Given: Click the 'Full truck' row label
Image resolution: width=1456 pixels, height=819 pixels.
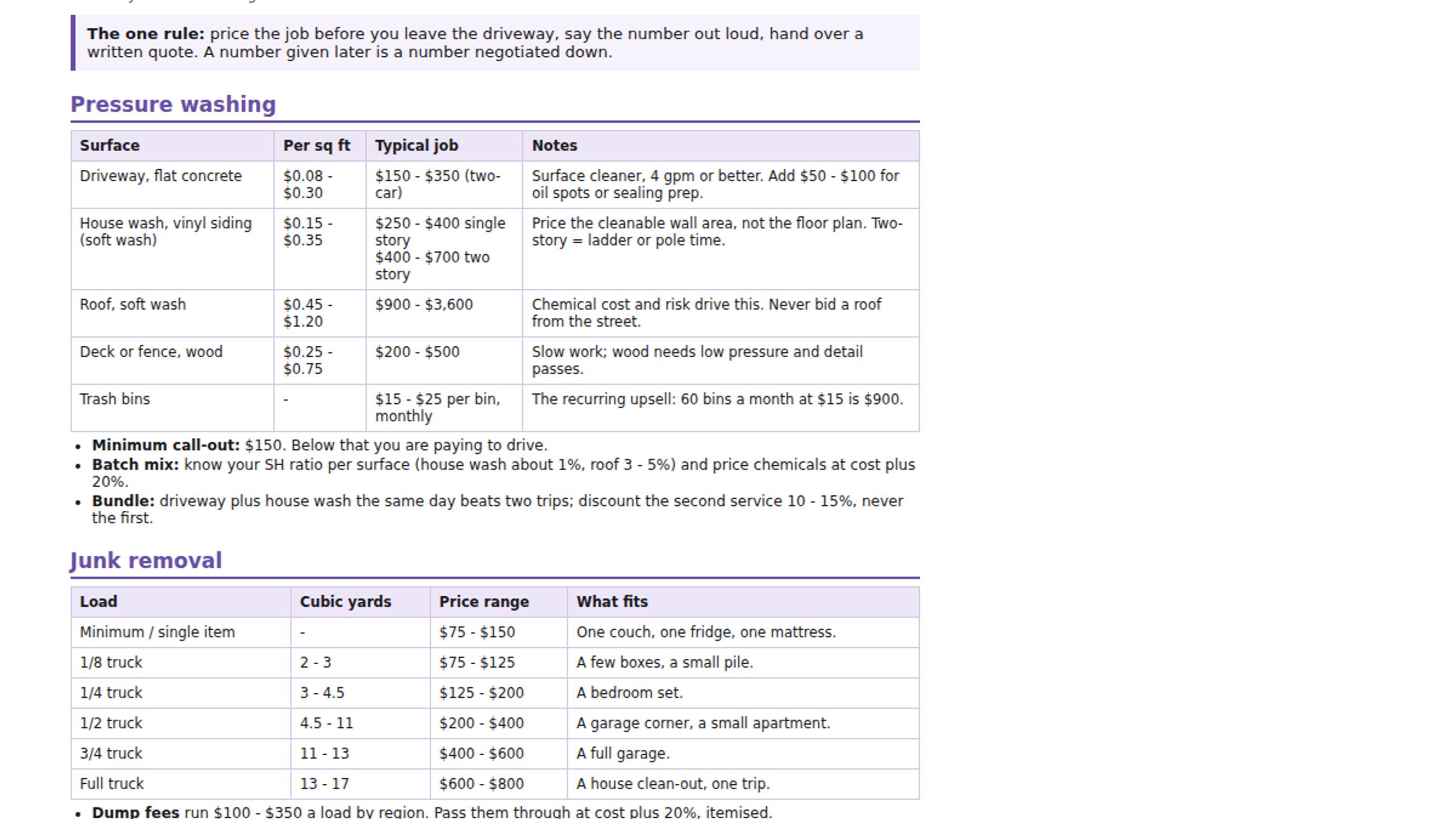Looking at the screenshot, I should tap(112, 784).
